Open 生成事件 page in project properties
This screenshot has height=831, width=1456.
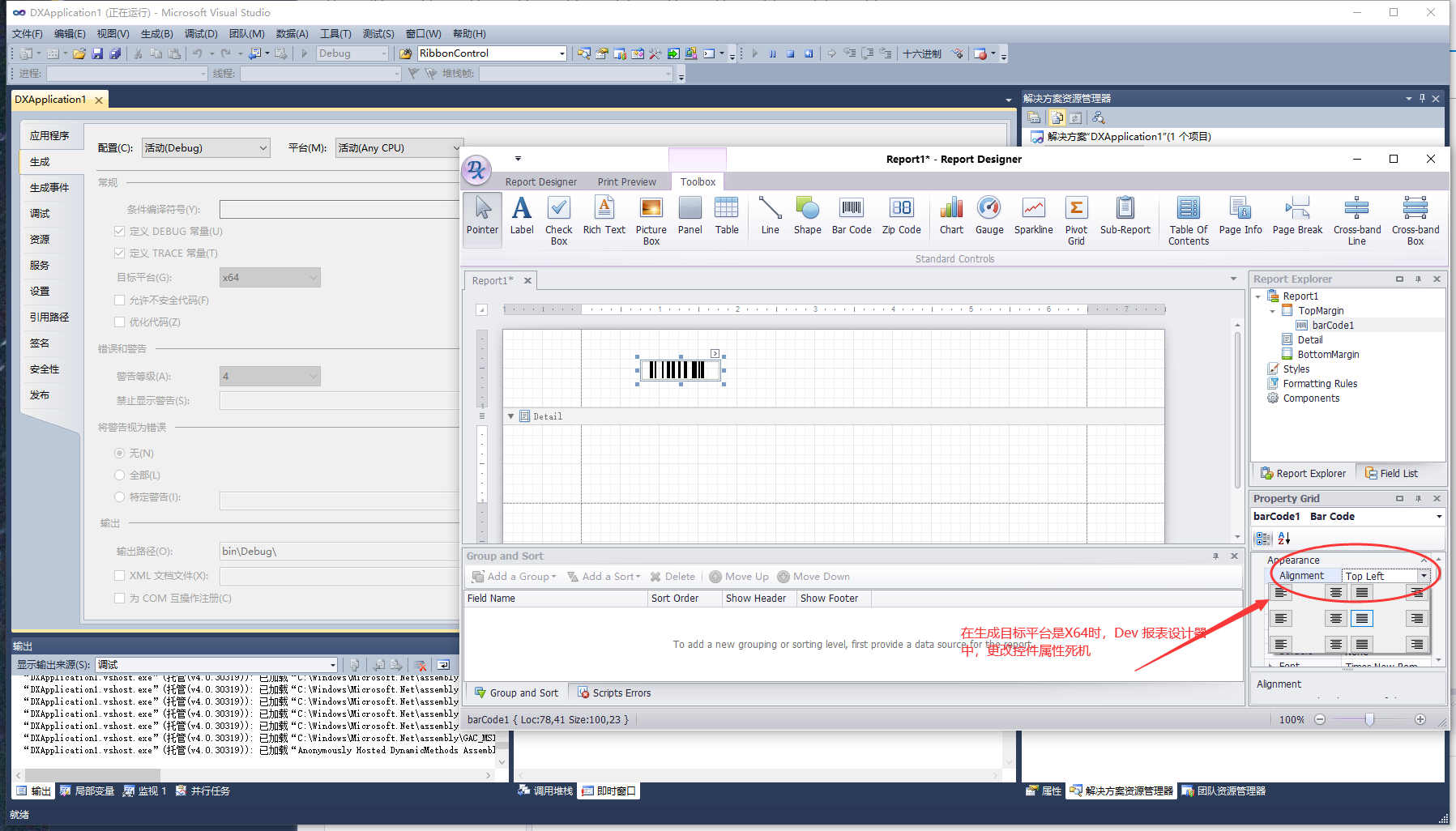pyautogui.click(x=49, y=187)
